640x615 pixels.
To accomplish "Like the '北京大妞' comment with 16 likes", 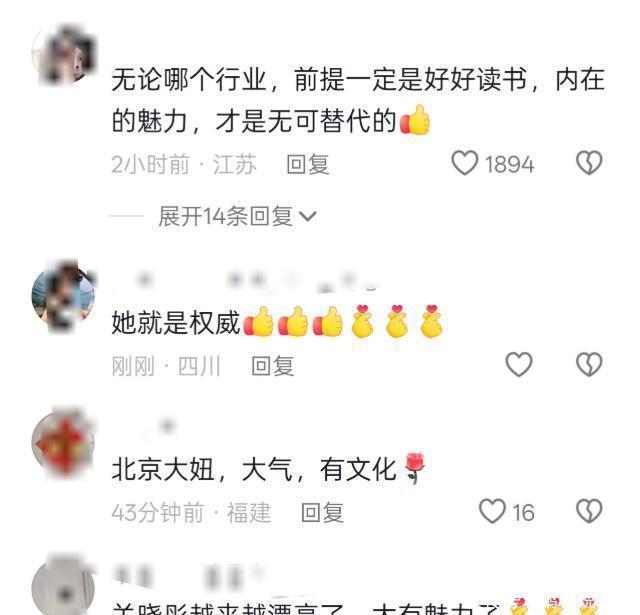I will (492, 511).
